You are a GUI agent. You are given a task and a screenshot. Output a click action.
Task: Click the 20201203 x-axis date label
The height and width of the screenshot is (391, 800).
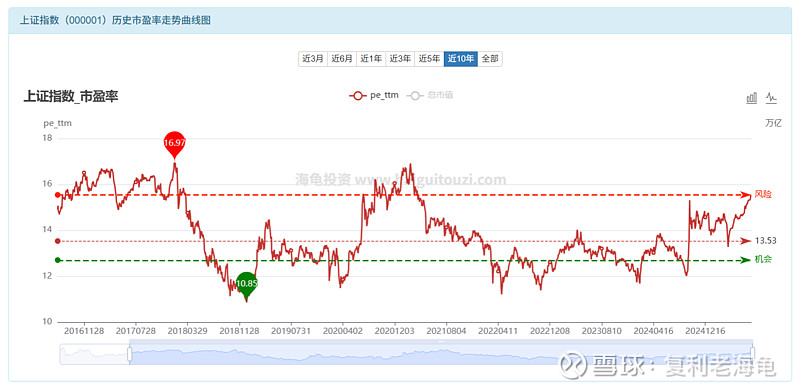click(x=394, y=331)
